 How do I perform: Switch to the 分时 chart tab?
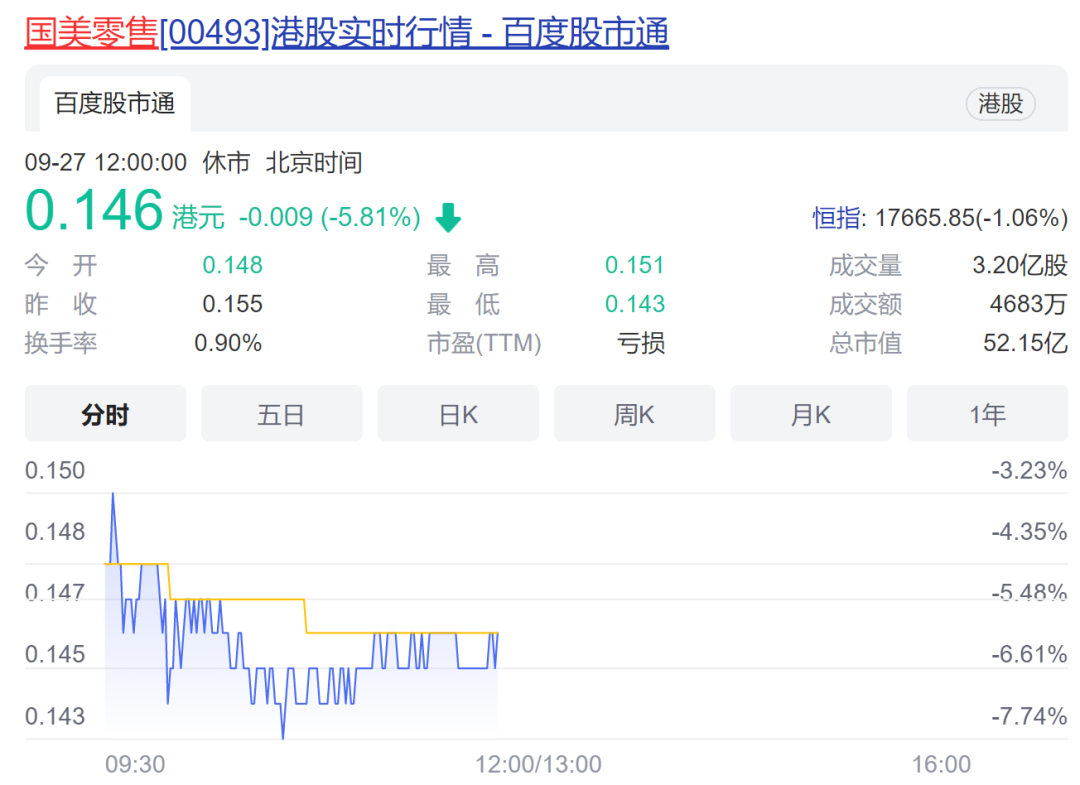pos(105,414)
